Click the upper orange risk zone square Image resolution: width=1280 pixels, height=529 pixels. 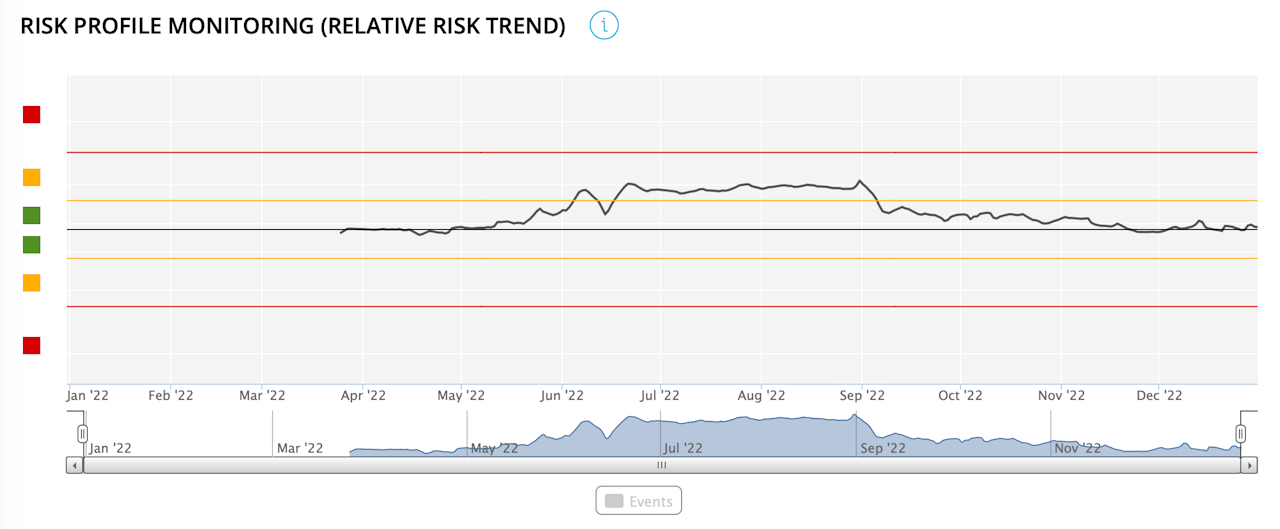(32, 178)
